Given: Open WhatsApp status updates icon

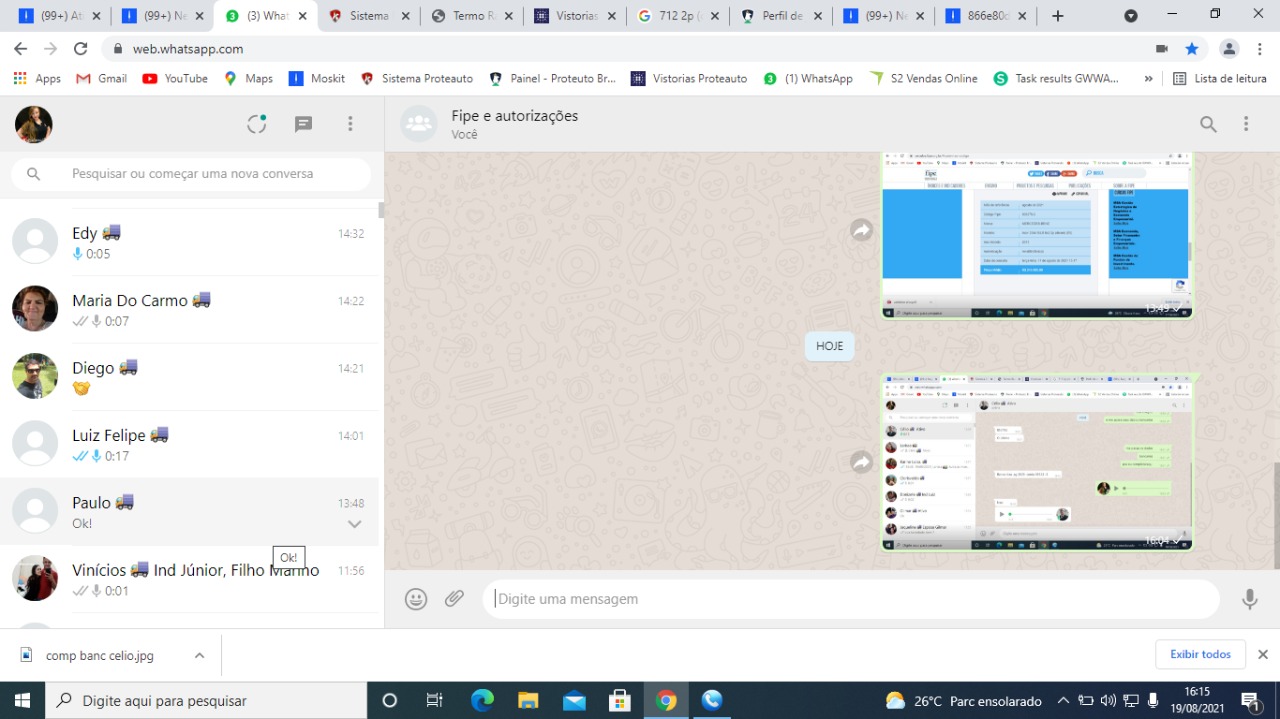Looking at the screenshot, I should click(x=257, y=124).
